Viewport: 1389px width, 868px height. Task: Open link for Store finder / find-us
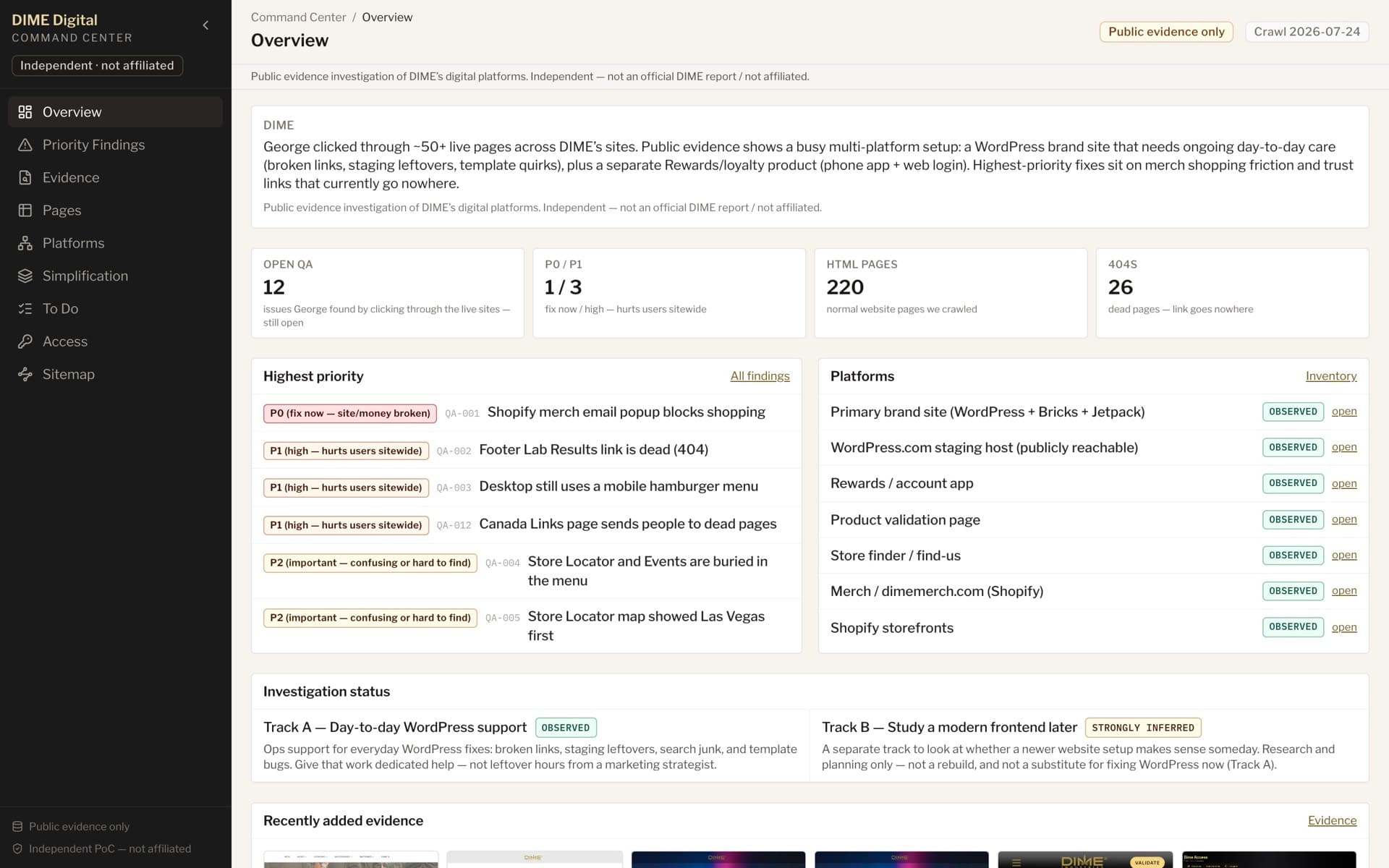click(x=1343, y=555)
